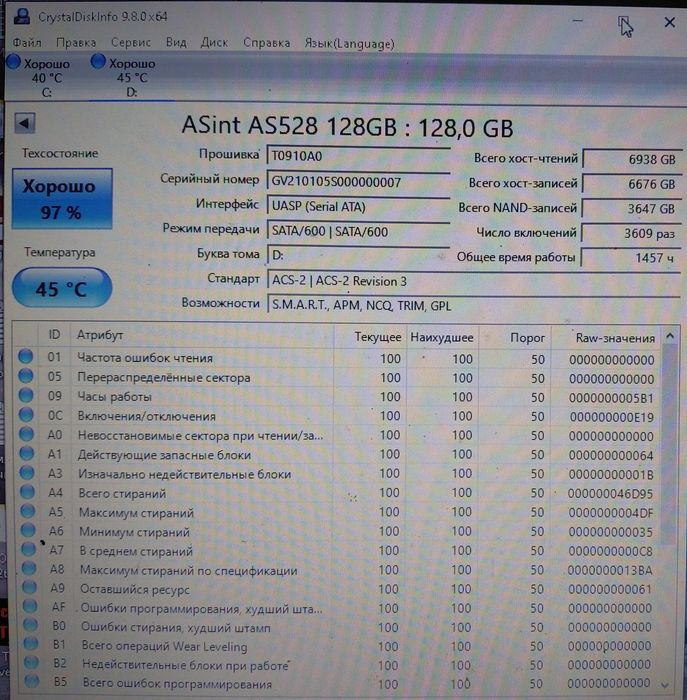Click the ID column header
The width and height of the screenshot is (687, 700).
point(54,334)
